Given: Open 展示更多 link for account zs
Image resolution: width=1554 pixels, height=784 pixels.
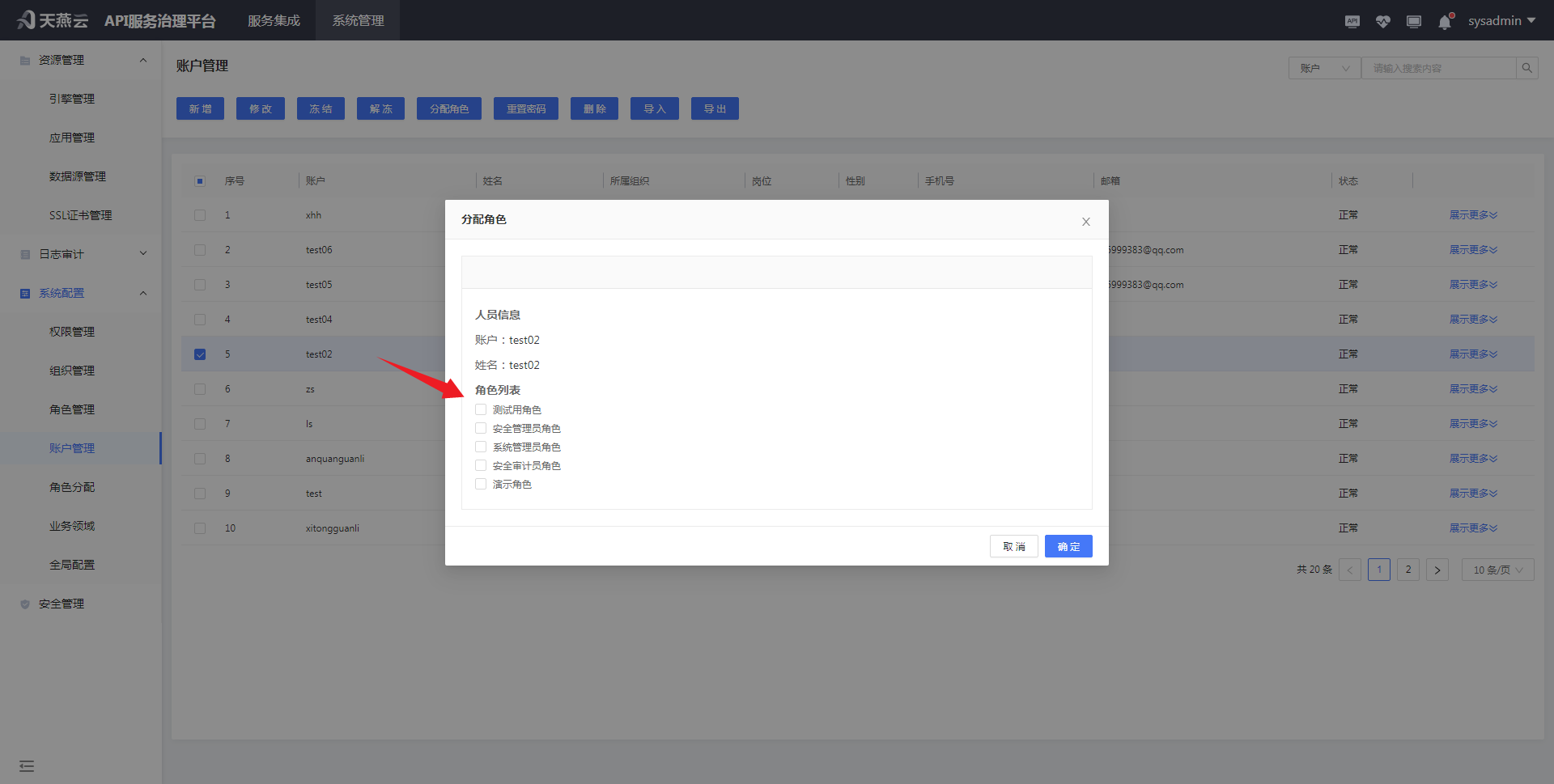Looking at the screenshot, I should pos(1473,388).
